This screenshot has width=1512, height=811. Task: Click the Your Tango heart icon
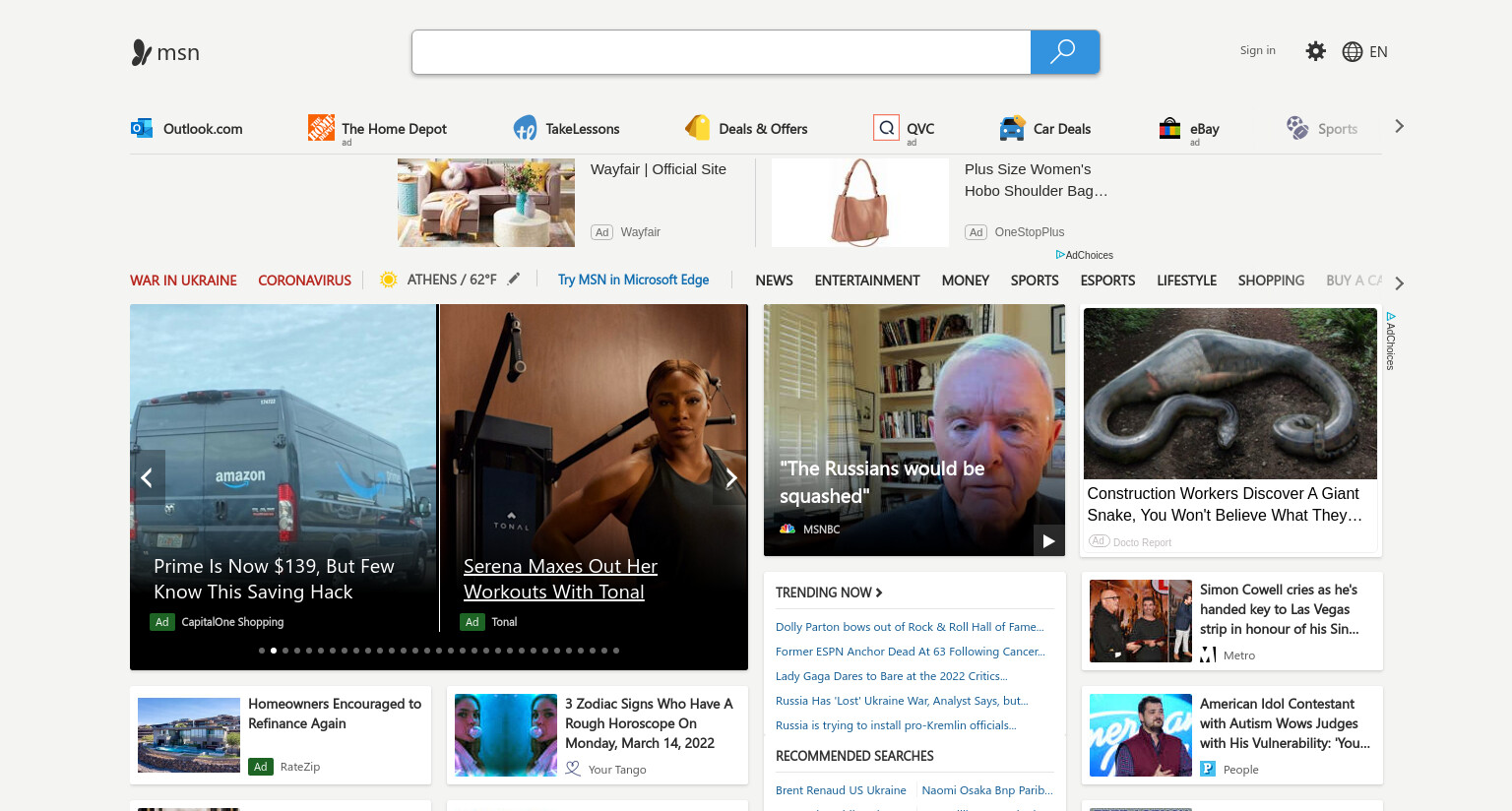(573, 769)
